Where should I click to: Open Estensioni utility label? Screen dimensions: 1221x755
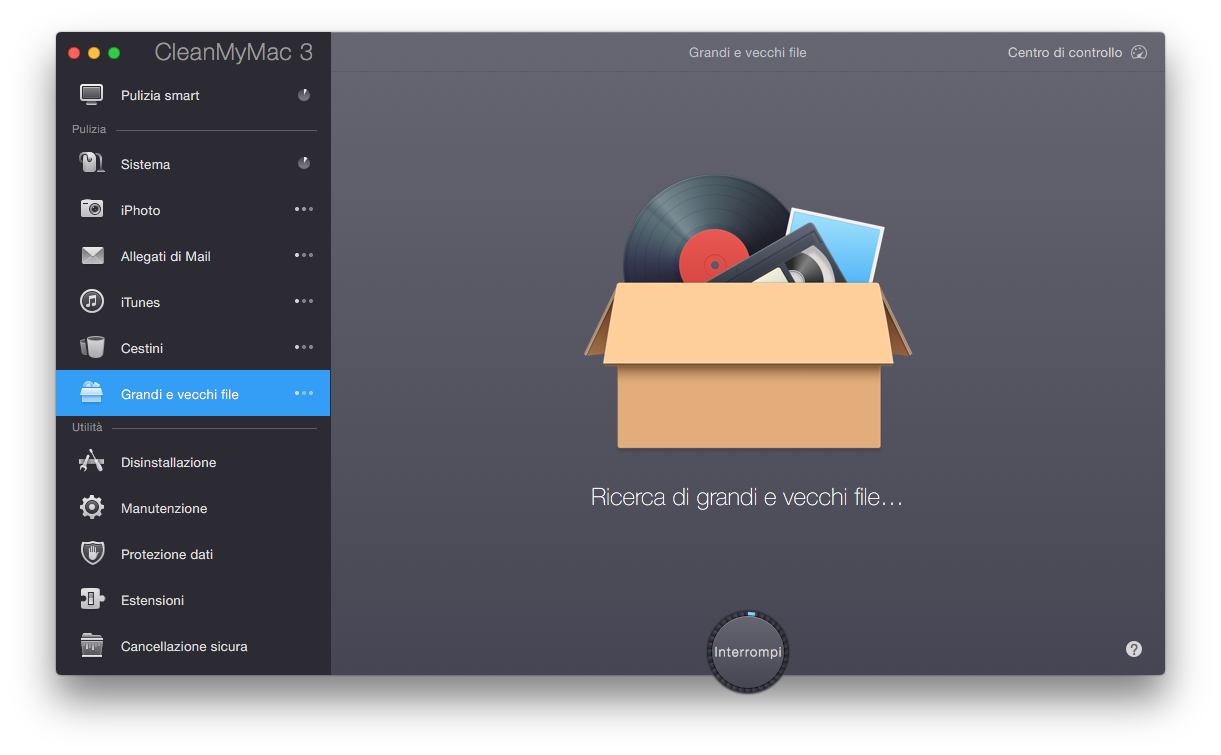[152, 600]
